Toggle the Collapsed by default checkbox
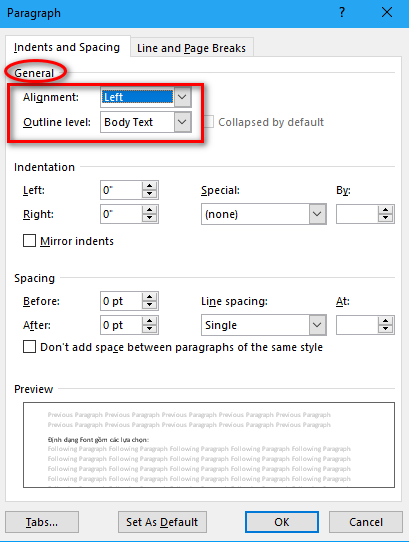 [209, 122]
